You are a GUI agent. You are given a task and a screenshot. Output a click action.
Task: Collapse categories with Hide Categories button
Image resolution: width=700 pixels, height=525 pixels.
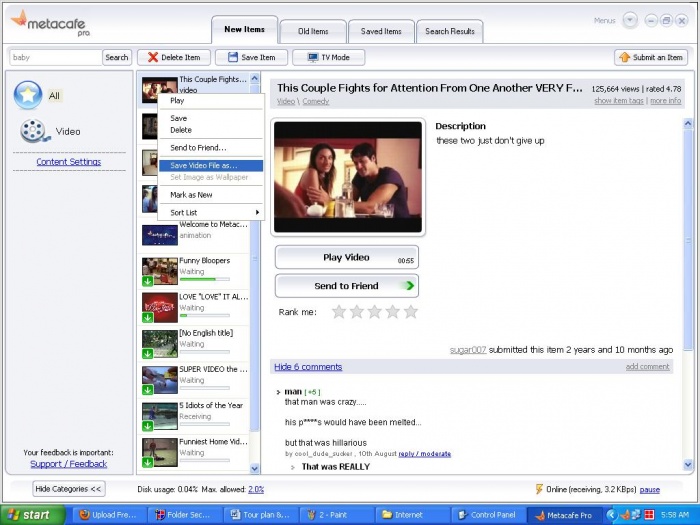(68, 489)
